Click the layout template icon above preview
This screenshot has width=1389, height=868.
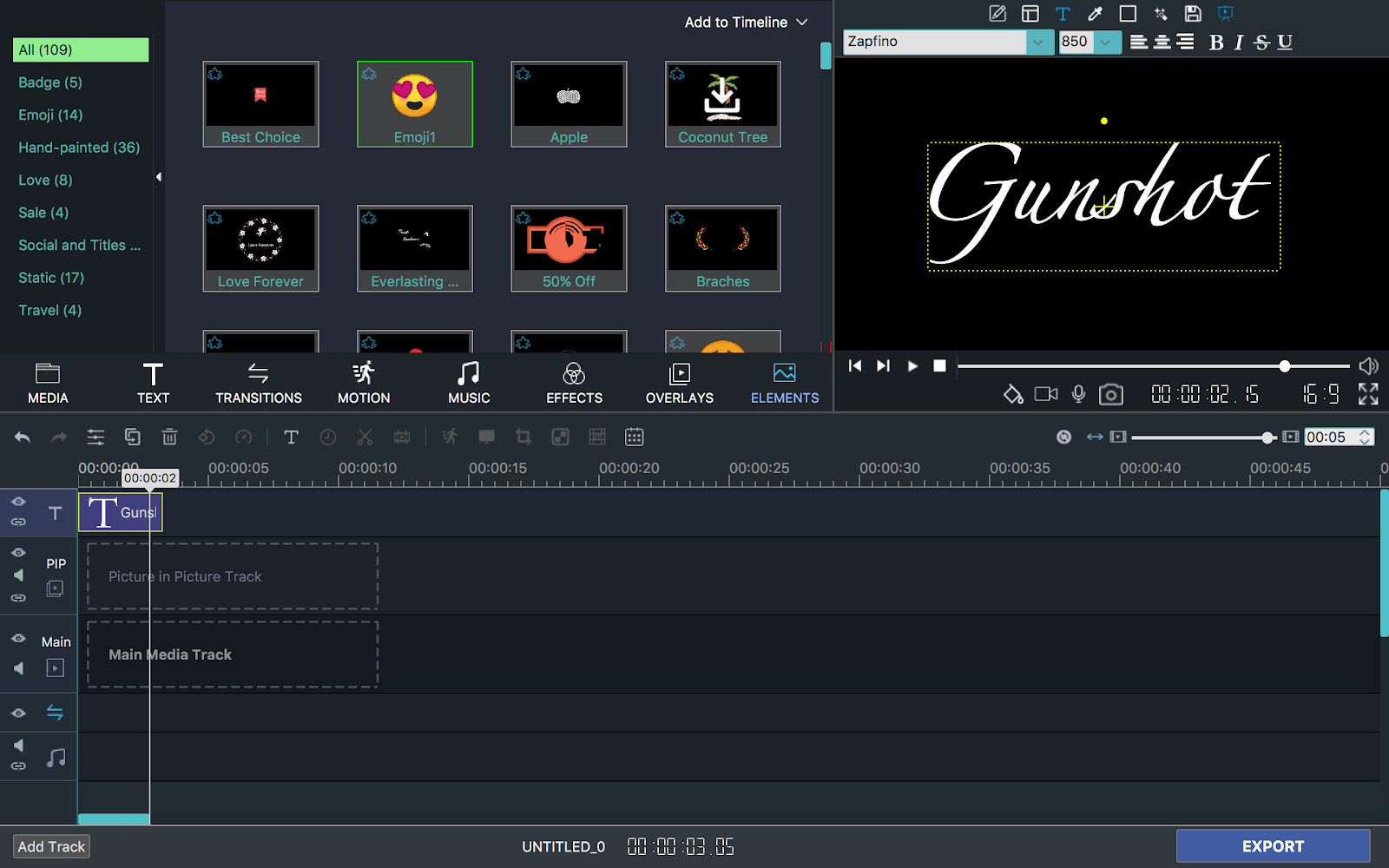[1030, 14]
